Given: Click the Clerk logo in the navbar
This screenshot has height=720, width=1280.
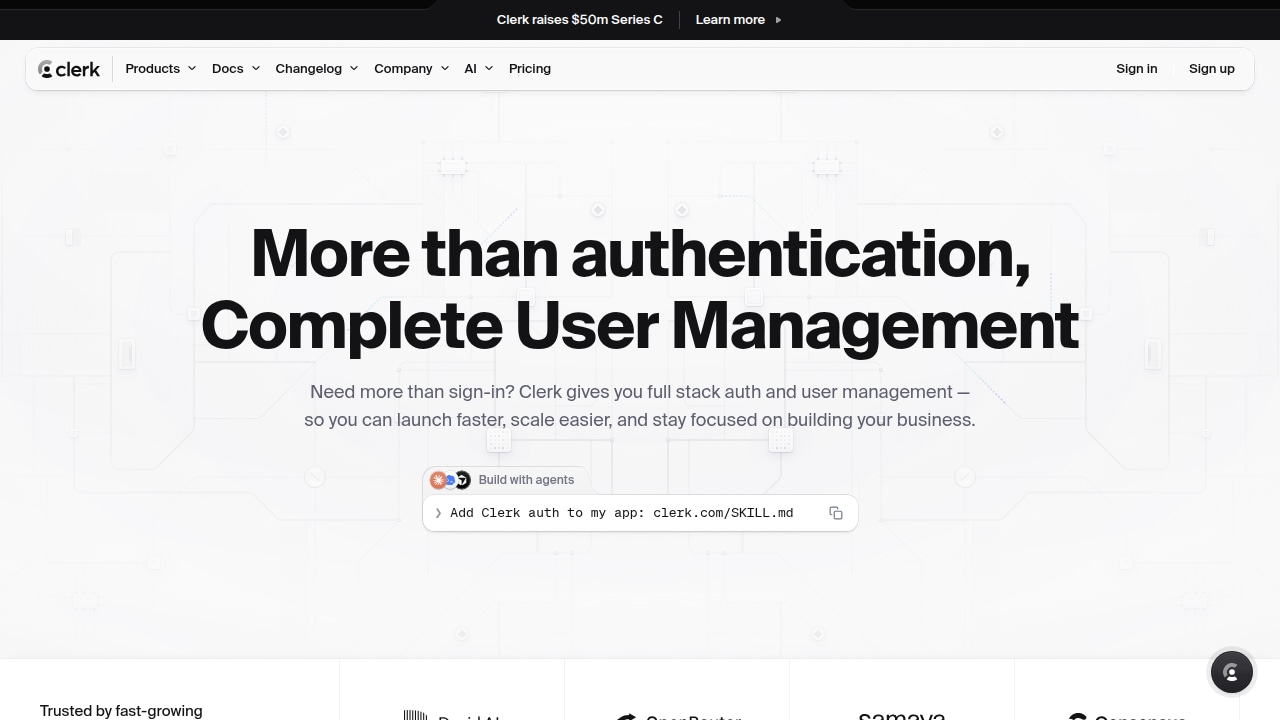Looking at the screenshot, I should point(69,69).
